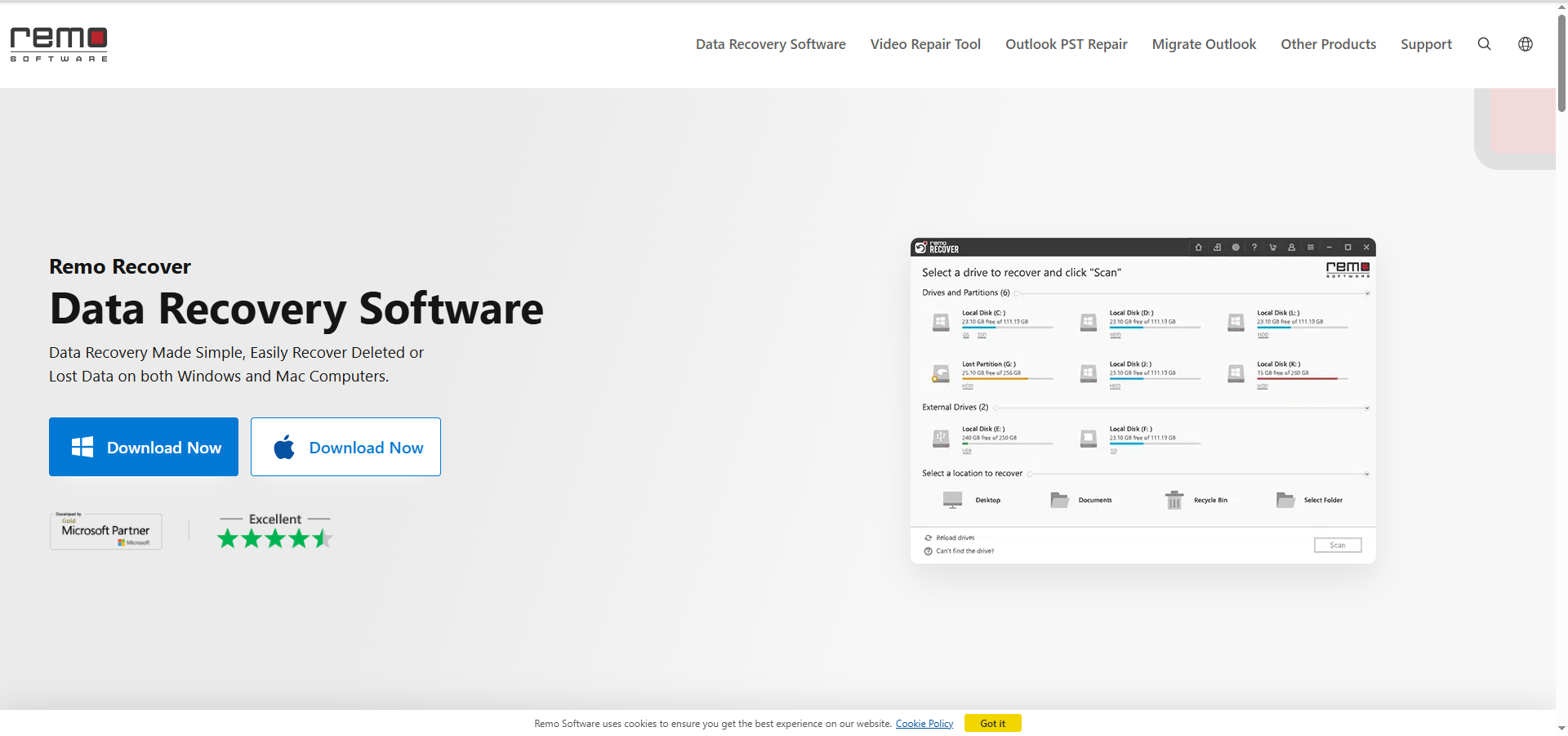Click the Microsoft Partner badge
Viewport: 1568px width, 736px height.
[106, 531]
